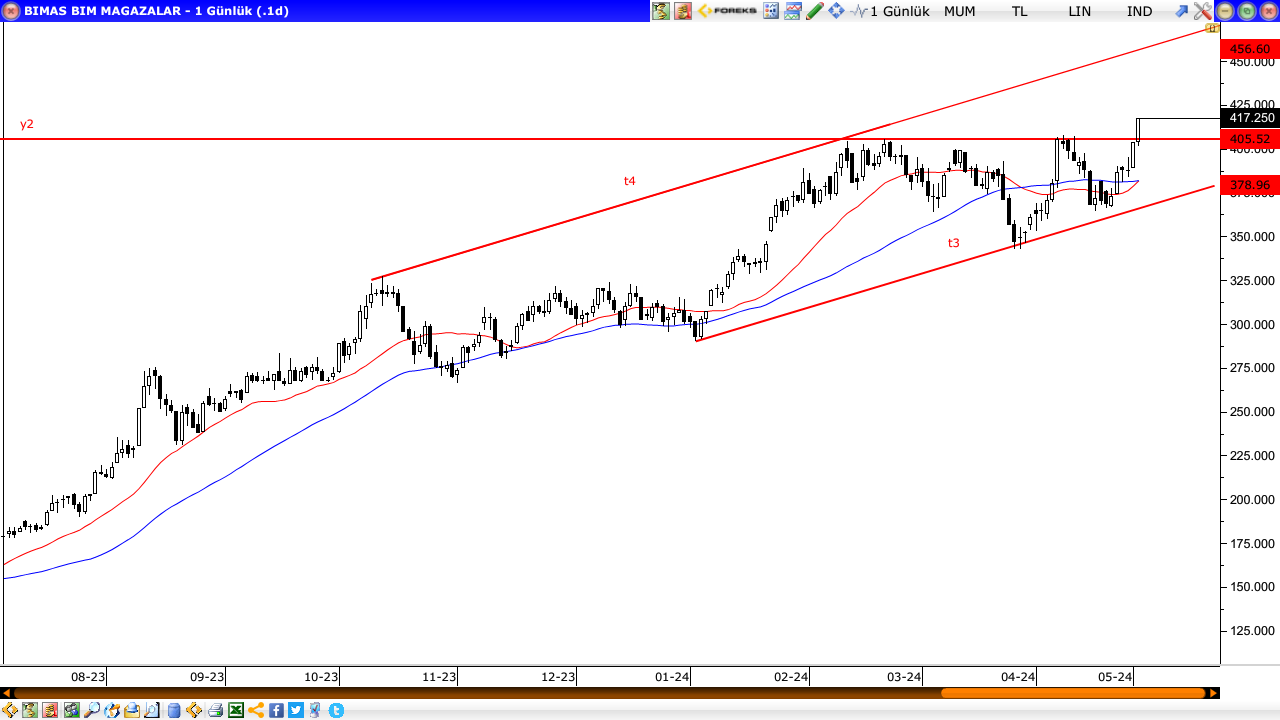1280x720 pixels.
Task: Toggle the LIN scale option
Action: [x=1080, y=11]
